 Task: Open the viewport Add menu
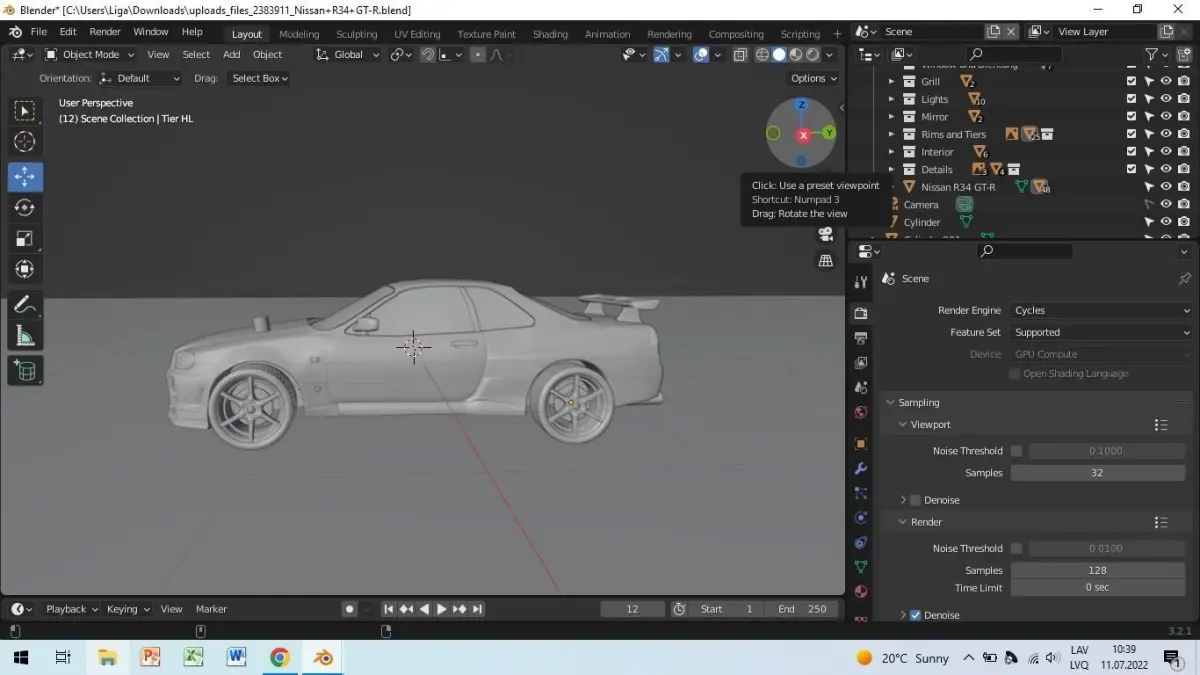point(231,55)
